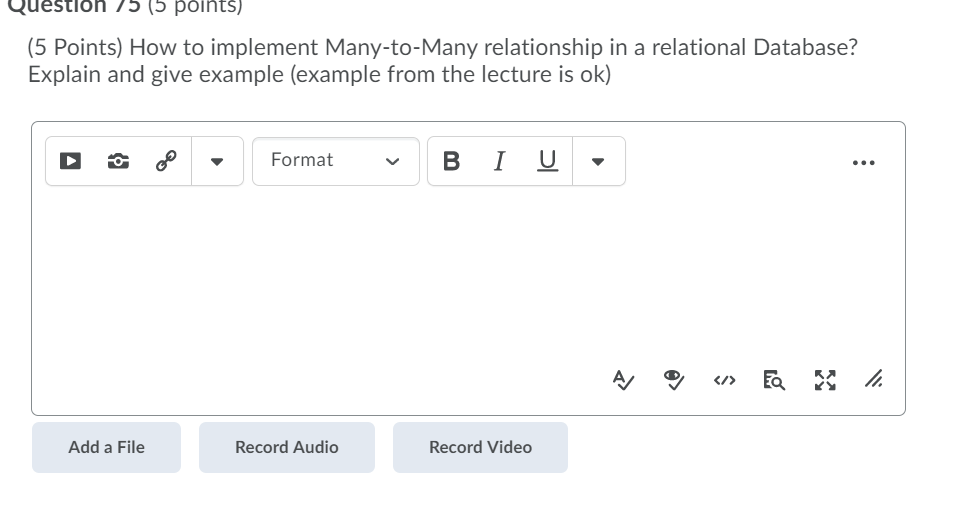Toggle Italic formatting

coord(499,161)
